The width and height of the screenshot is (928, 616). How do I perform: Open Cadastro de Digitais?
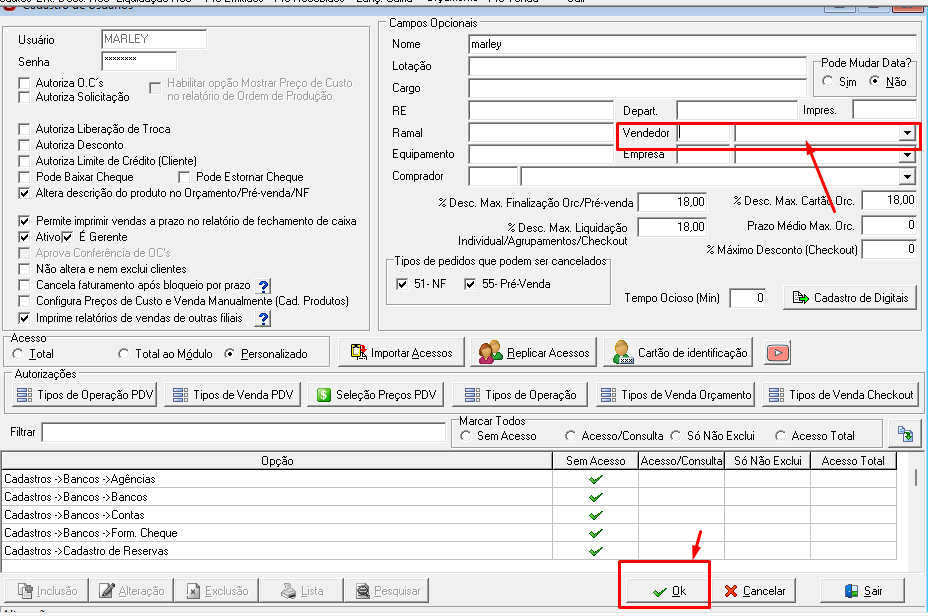pos(850,298)
